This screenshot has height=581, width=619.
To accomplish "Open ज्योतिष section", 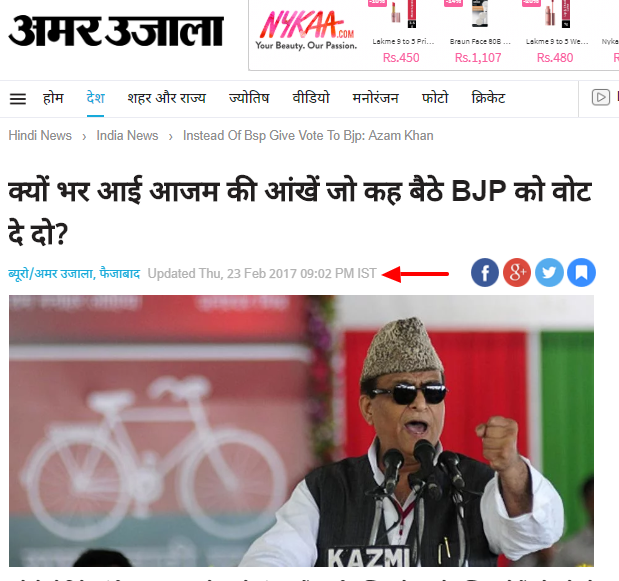I will pos(249,98).
